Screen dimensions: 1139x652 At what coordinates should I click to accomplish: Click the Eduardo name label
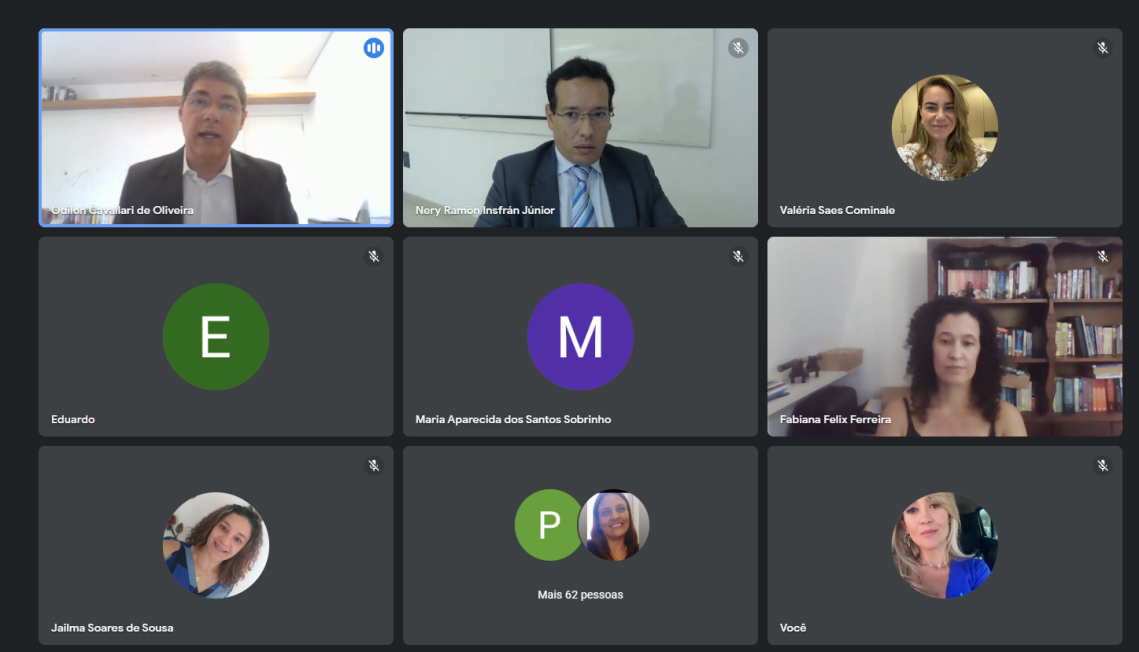[73, 419]
